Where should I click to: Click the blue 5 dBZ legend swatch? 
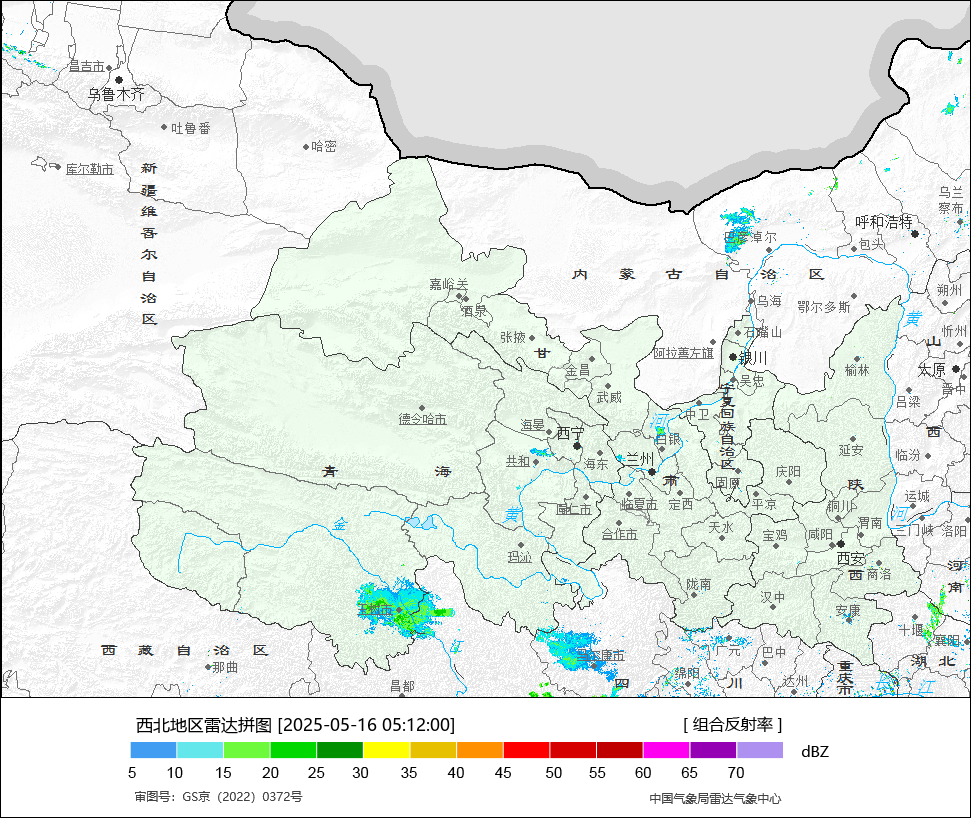tap(154, 750)
